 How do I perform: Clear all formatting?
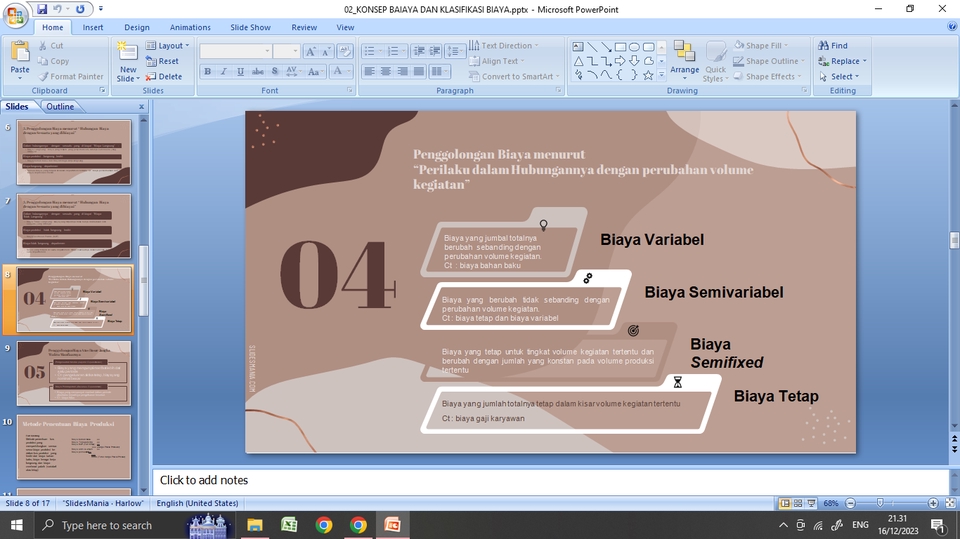(345, 51)
